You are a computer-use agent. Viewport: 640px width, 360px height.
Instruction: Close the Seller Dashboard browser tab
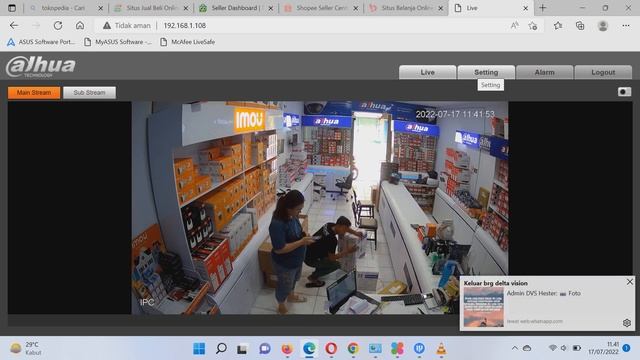coord(271,8)
